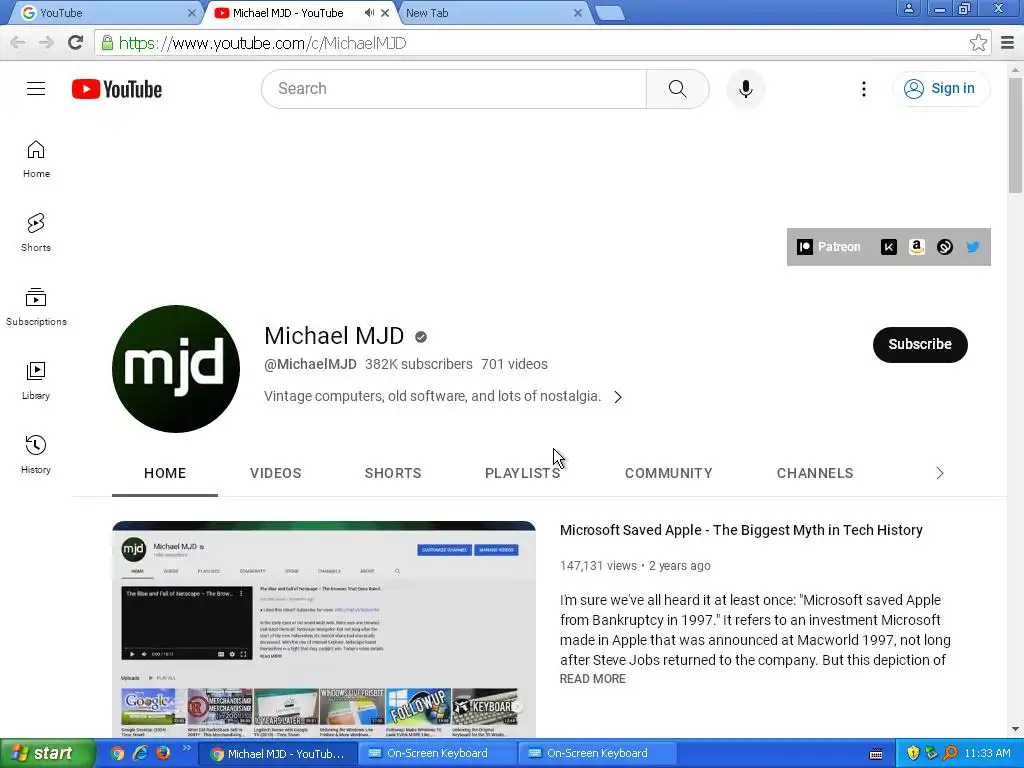Screen dimensions: 1024x768
Task: Open the Windows Start menu
Action: [x=48, y=754]
